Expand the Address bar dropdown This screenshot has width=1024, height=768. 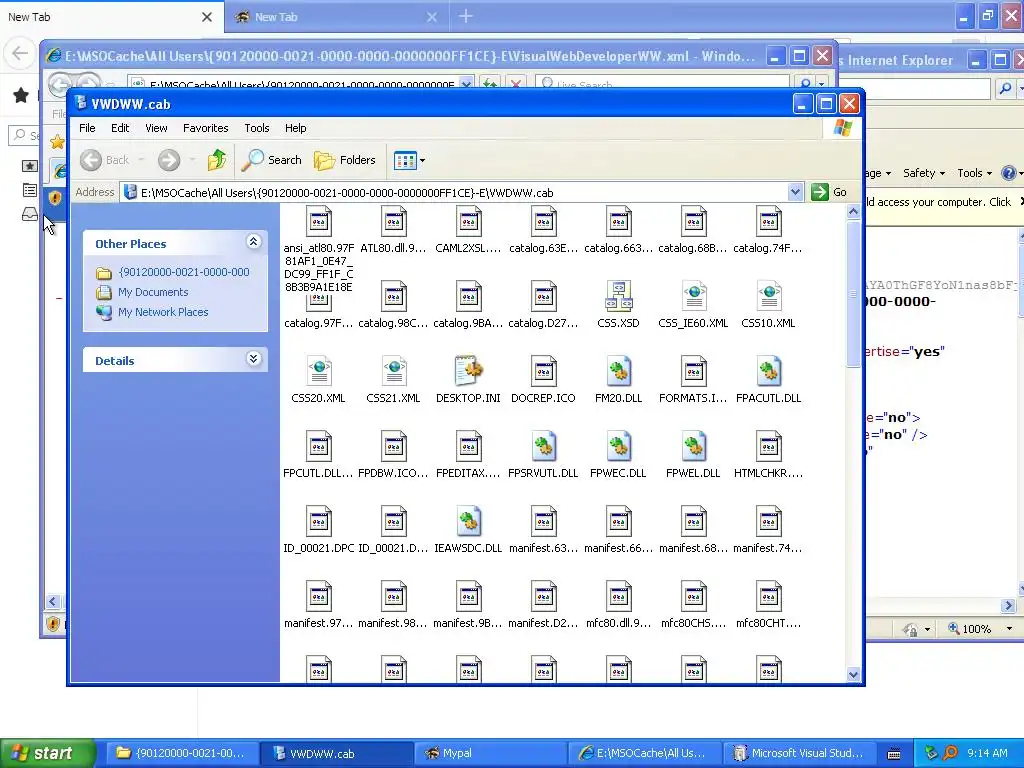click(x=795, y=193)
